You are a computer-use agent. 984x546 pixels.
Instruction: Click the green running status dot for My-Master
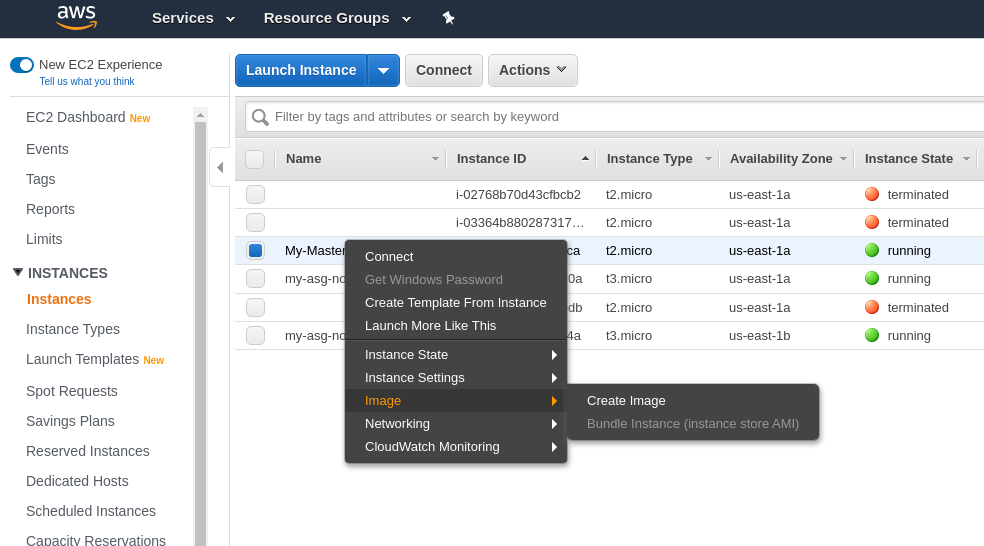pyautogui.click(x=872, y=250)
